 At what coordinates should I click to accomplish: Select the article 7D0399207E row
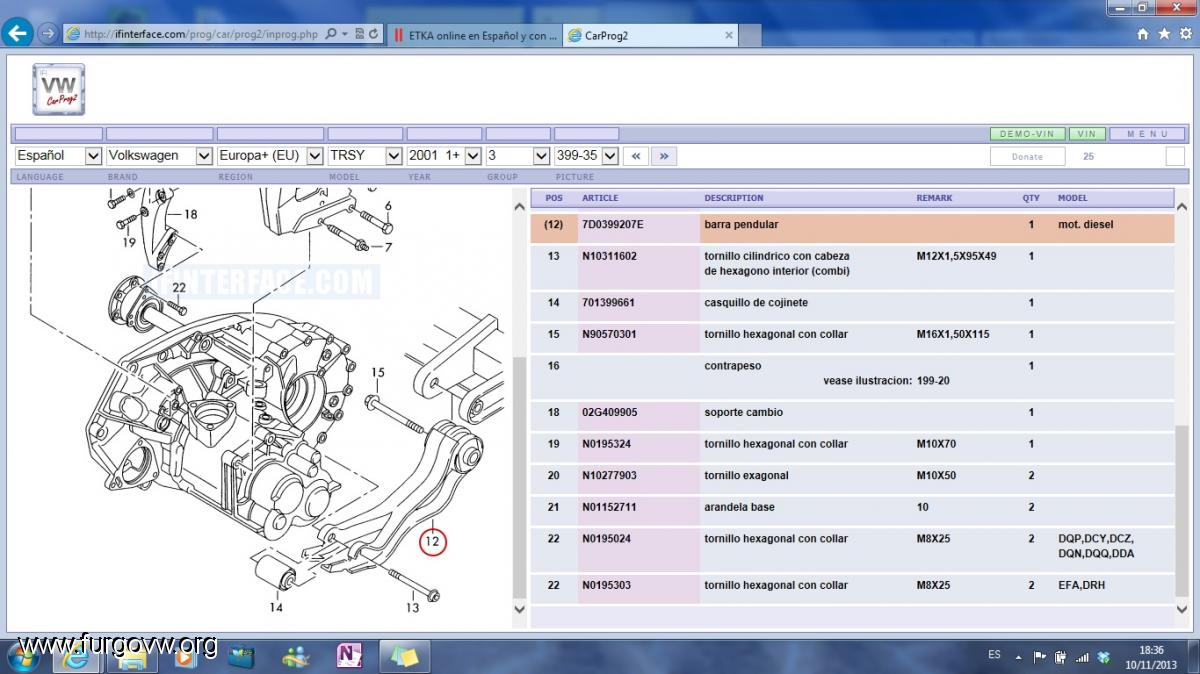coord(852,227)
